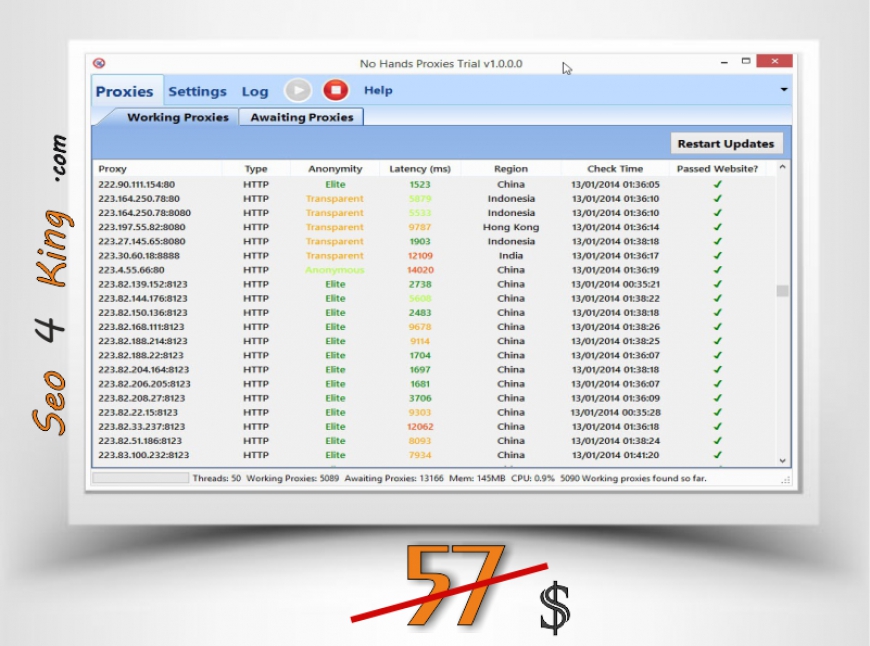
Task: Select proxy row 223.4.55.66:80
Action: point(434,270)
